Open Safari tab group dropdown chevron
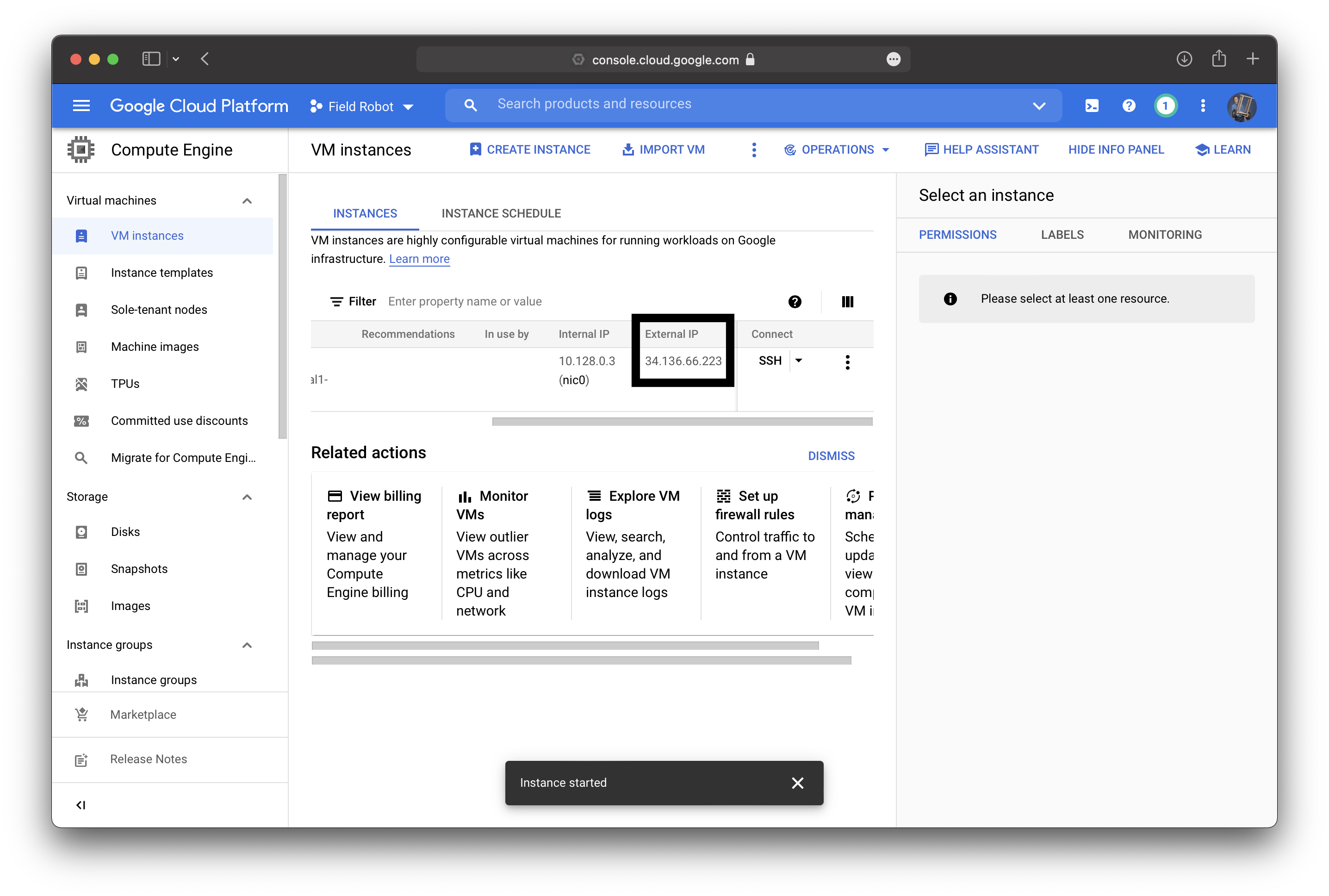The image size is (1329, 896). pos(176,59)
